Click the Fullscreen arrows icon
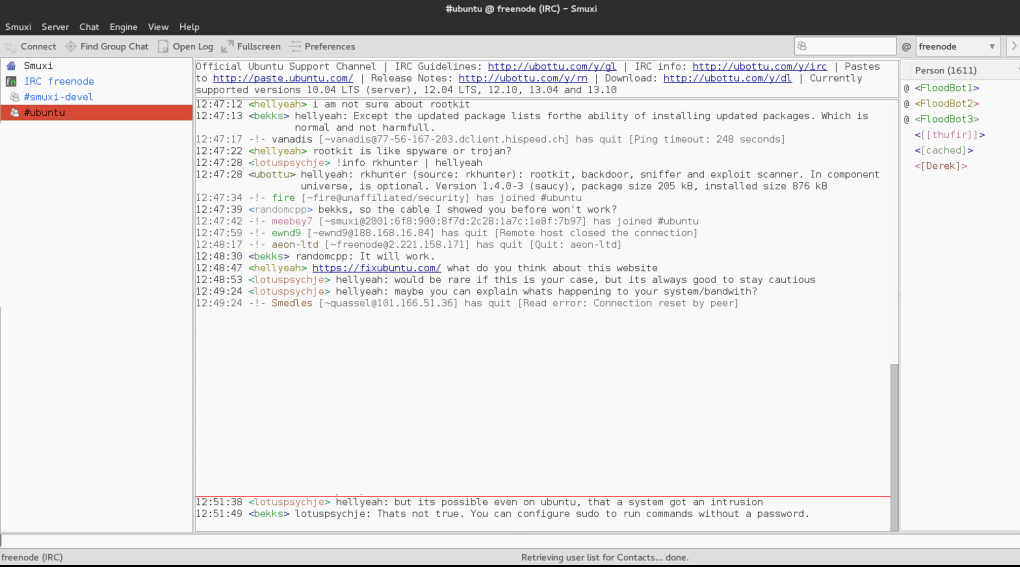Image resolution: width=1020 pixels, height=567 pixels. click(x=227, y=46)
